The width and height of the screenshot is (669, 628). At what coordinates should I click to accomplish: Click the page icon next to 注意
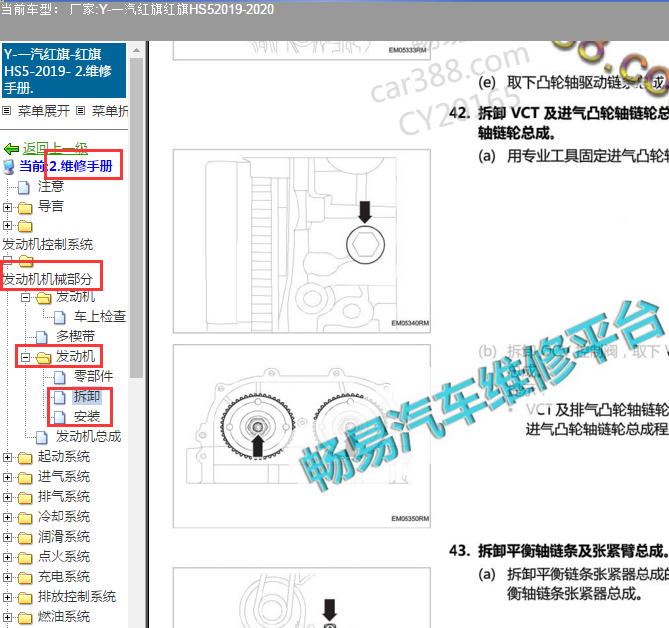pos(24,187)
